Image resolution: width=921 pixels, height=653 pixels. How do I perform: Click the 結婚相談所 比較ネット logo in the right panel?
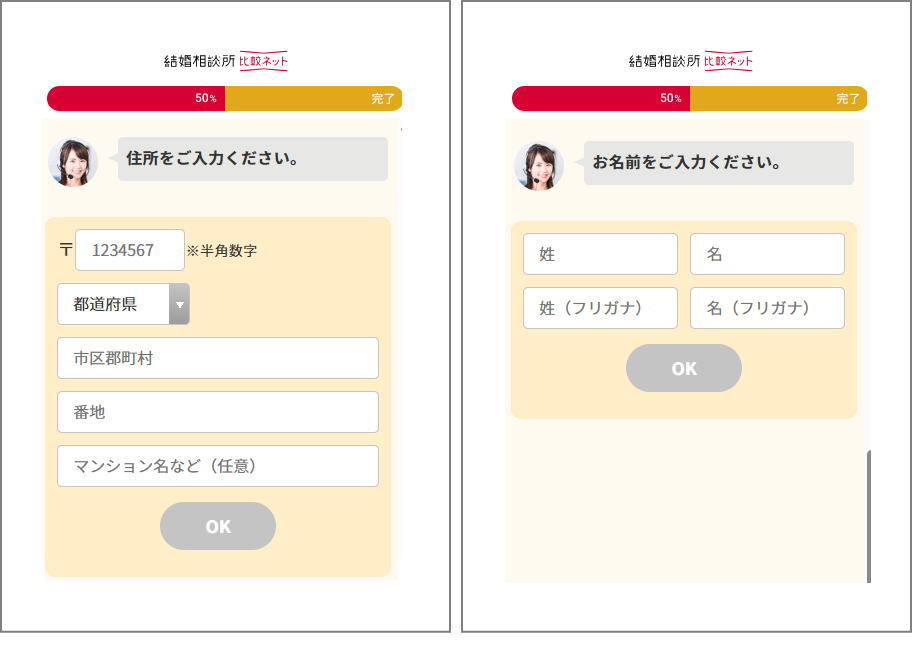coord(690,61)
